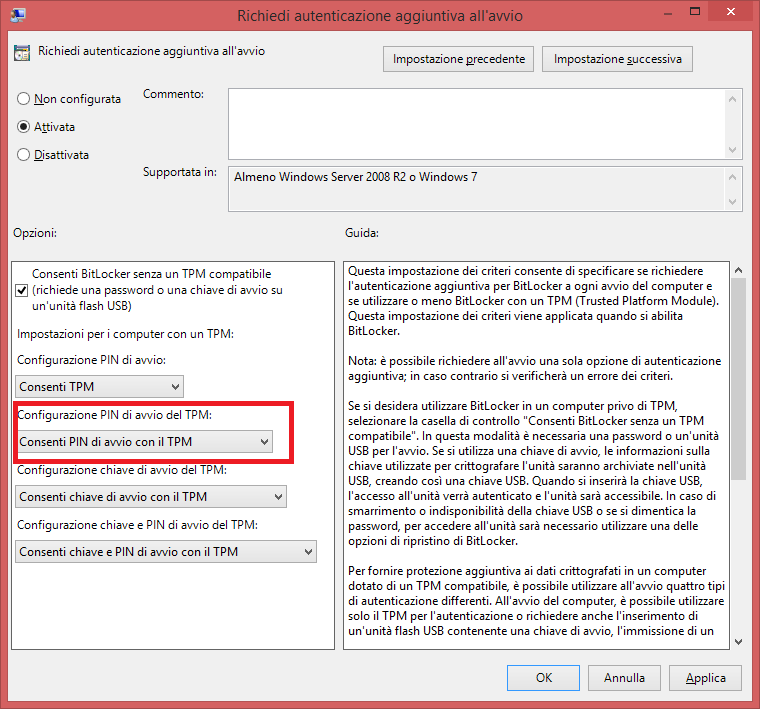Click the Supportata in label
Viewport: 760px width, 709px height.
tap(180, 172)
